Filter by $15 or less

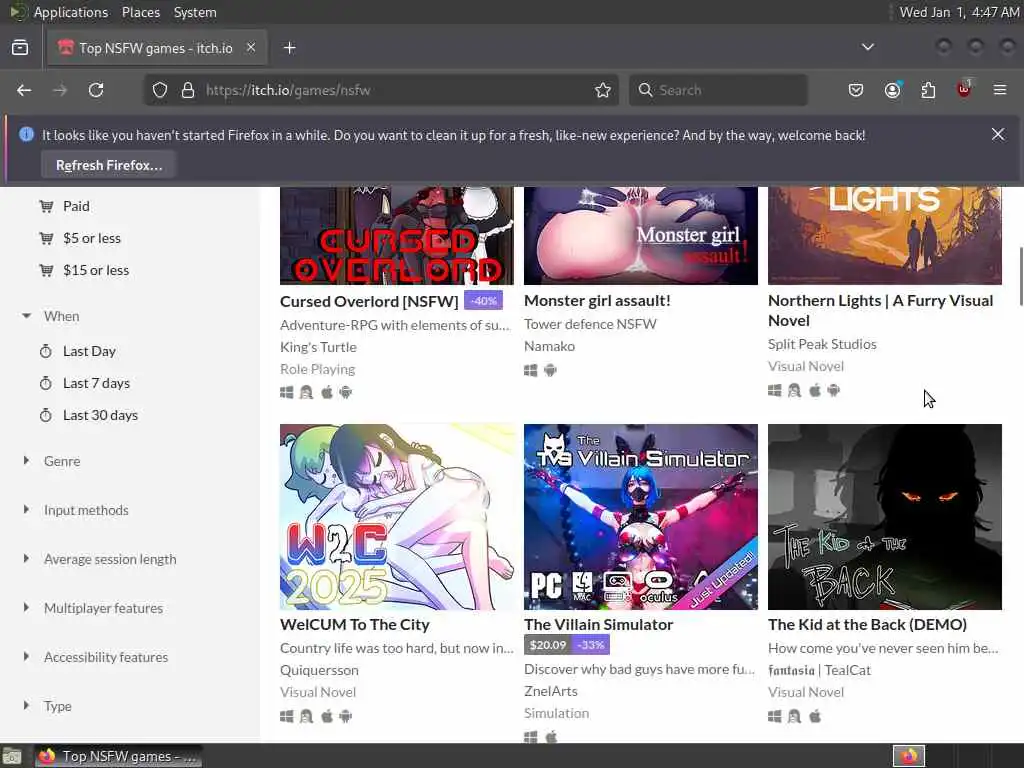coord(96,270)
